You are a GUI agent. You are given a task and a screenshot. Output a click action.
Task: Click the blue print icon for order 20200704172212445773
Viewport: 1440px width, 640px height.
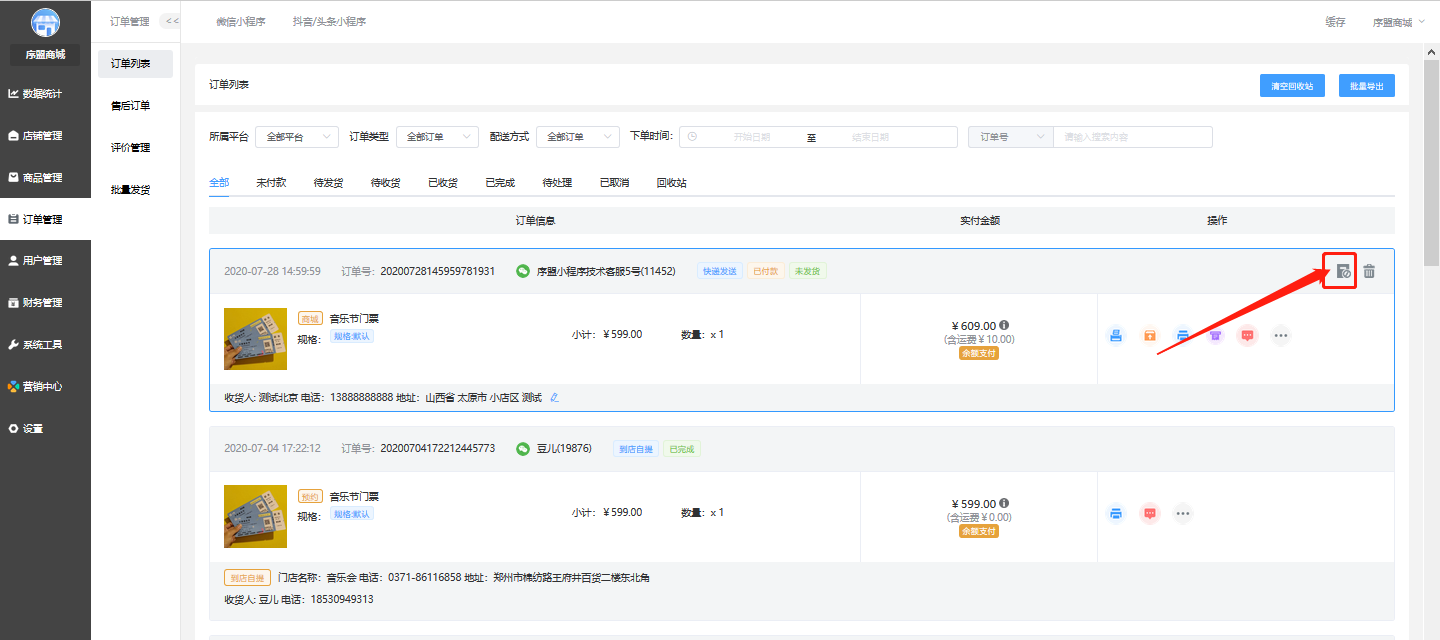point(1116,514)
